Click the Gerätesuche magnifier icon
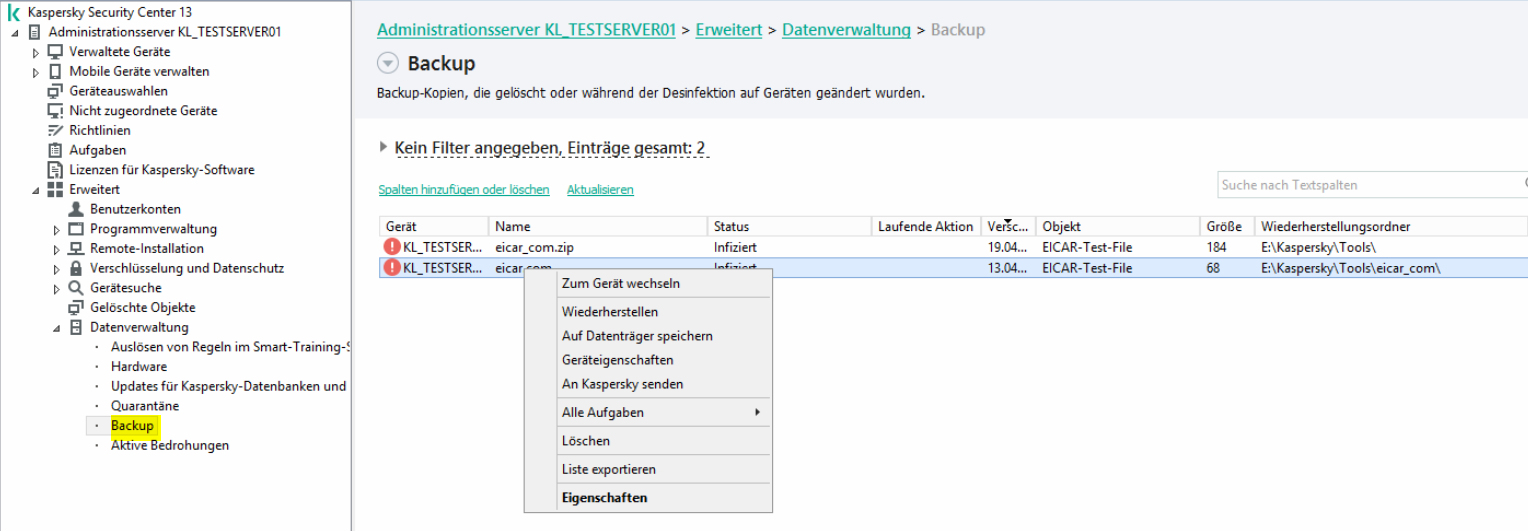Viewport: 1528px width, 531px height. (76, 288)
